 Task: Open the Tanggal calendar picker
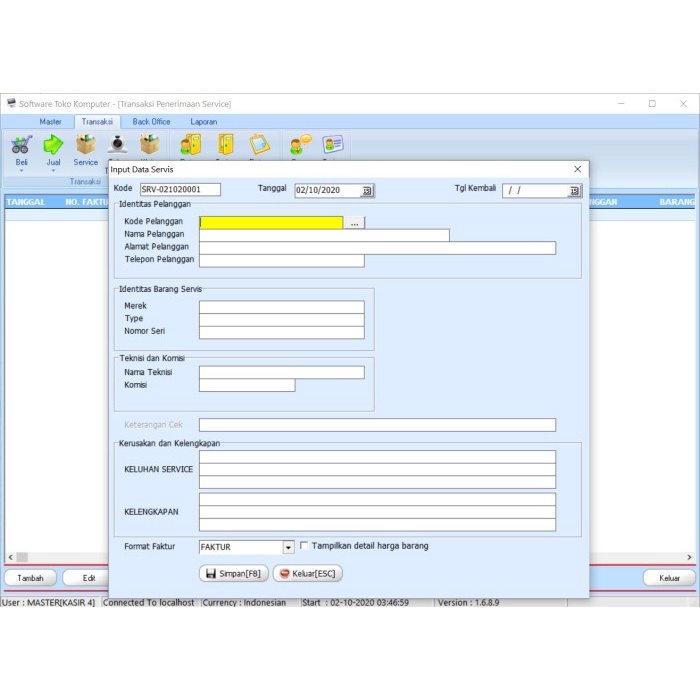tap(367, 191)
